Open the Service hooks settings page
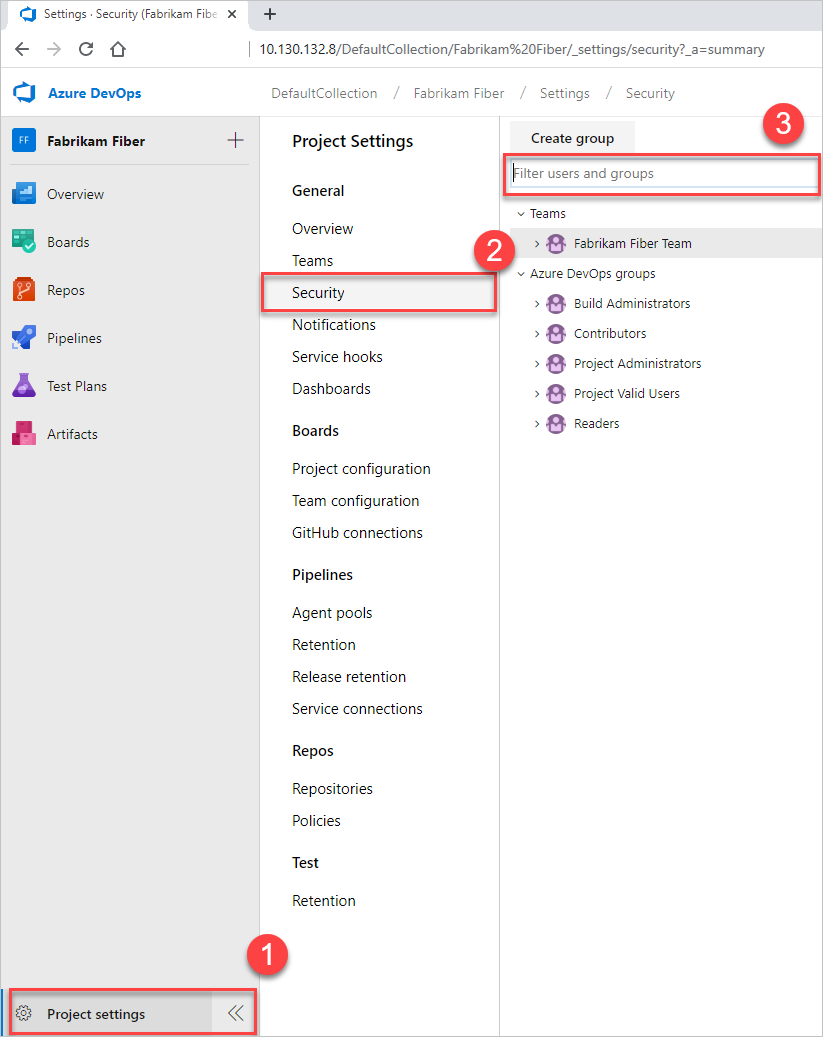Screen dimensions: 823x1037 click(340, 356)
